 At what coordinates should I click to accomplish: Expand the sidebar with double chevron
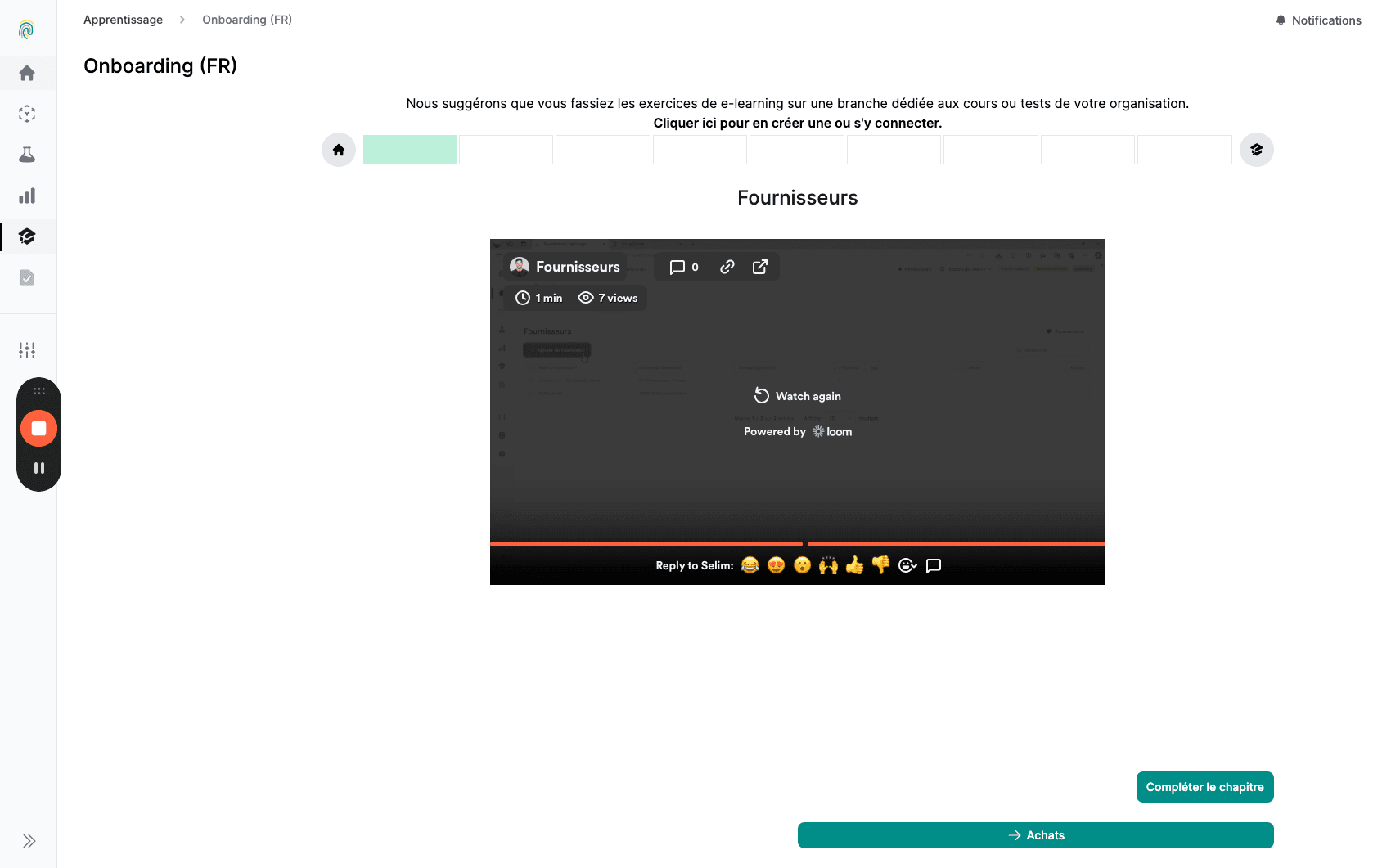(29, 841)
